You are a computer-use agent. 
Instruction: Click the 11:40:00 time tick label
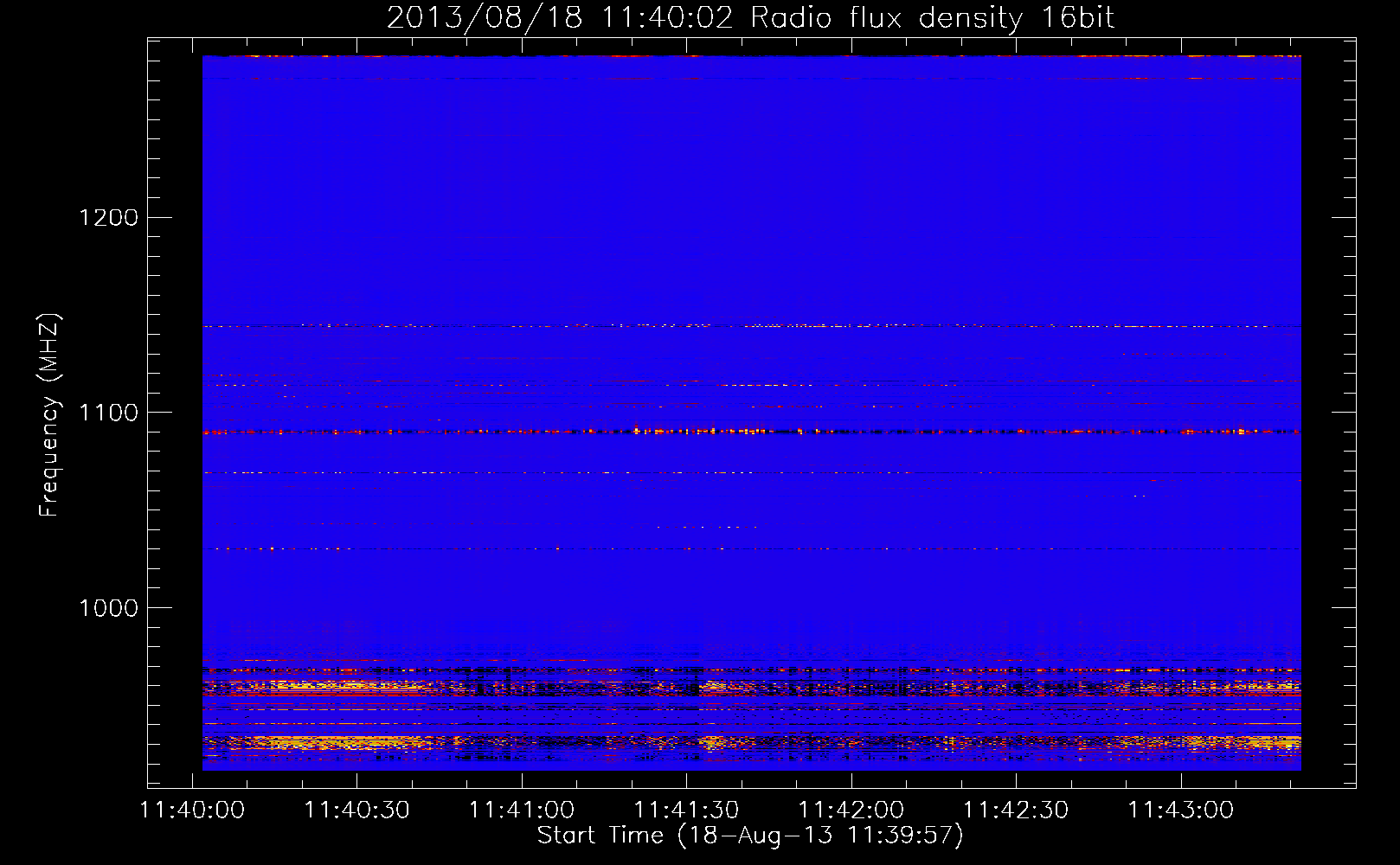(192, 810)
